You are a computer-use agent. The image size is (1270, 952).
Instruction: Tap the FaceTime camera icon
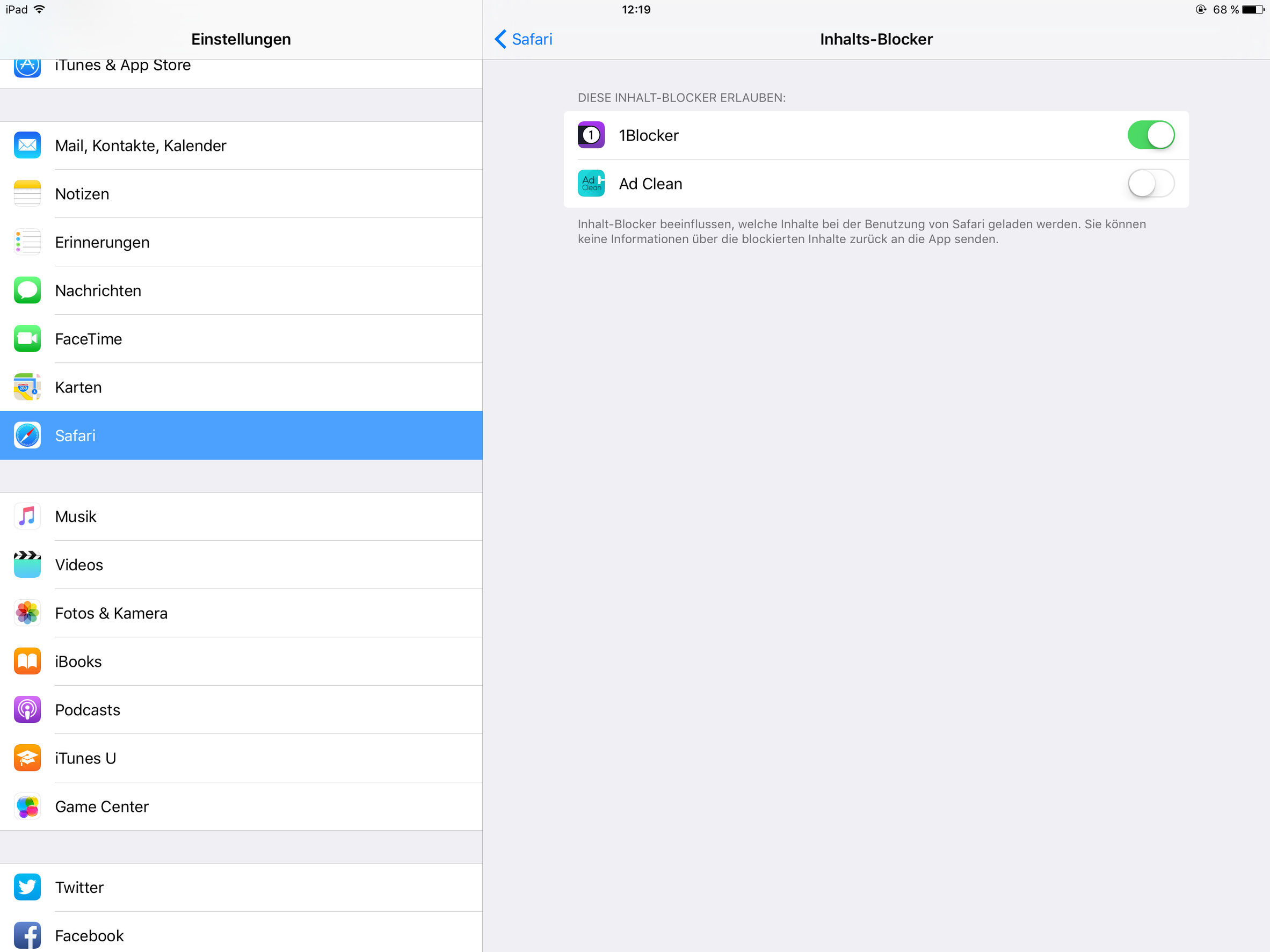(27, 339)
